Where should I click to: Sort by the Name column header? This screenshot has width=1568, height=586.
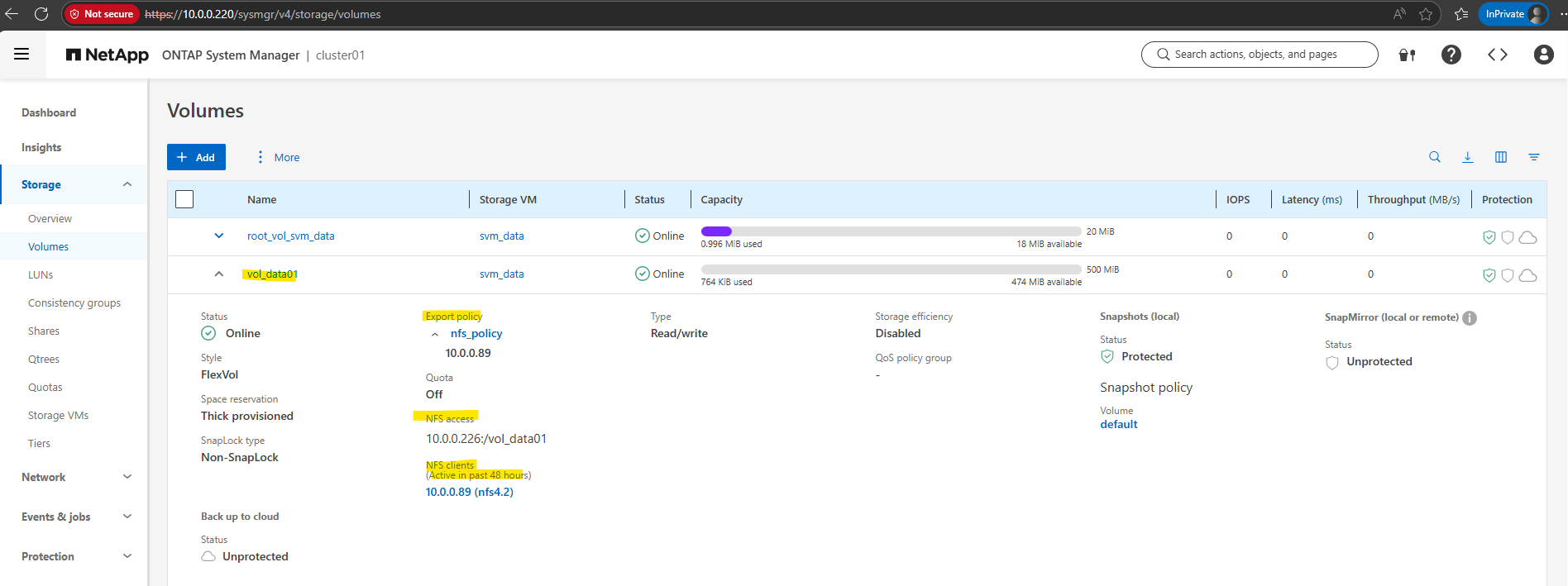261,199
